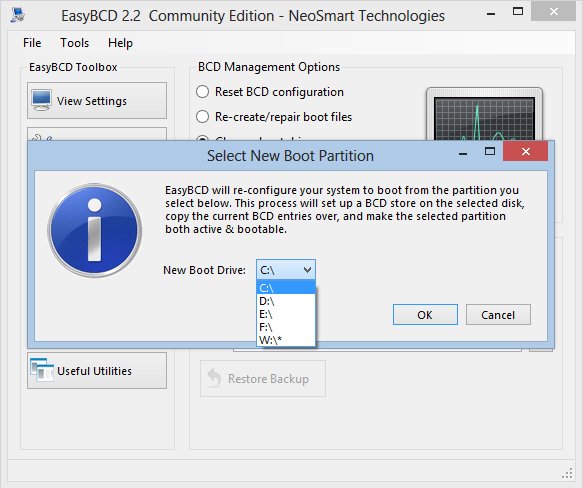Viewport: 583px width, 488px height.
Task: Maximize the EasyBCD main window
Action: click(518, 11)
